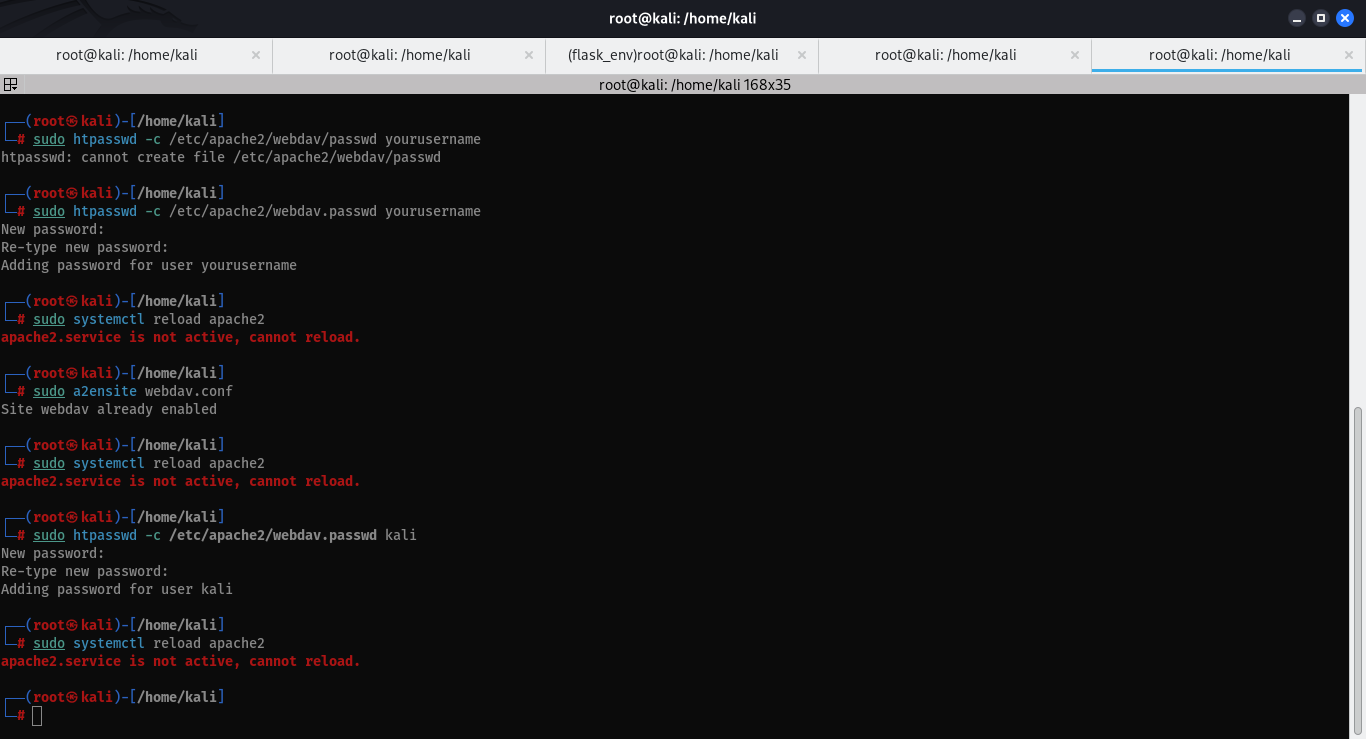Close the active fifth terminal tab
This screenshot has height=739, width=1366.
(x=1348, y=55)
